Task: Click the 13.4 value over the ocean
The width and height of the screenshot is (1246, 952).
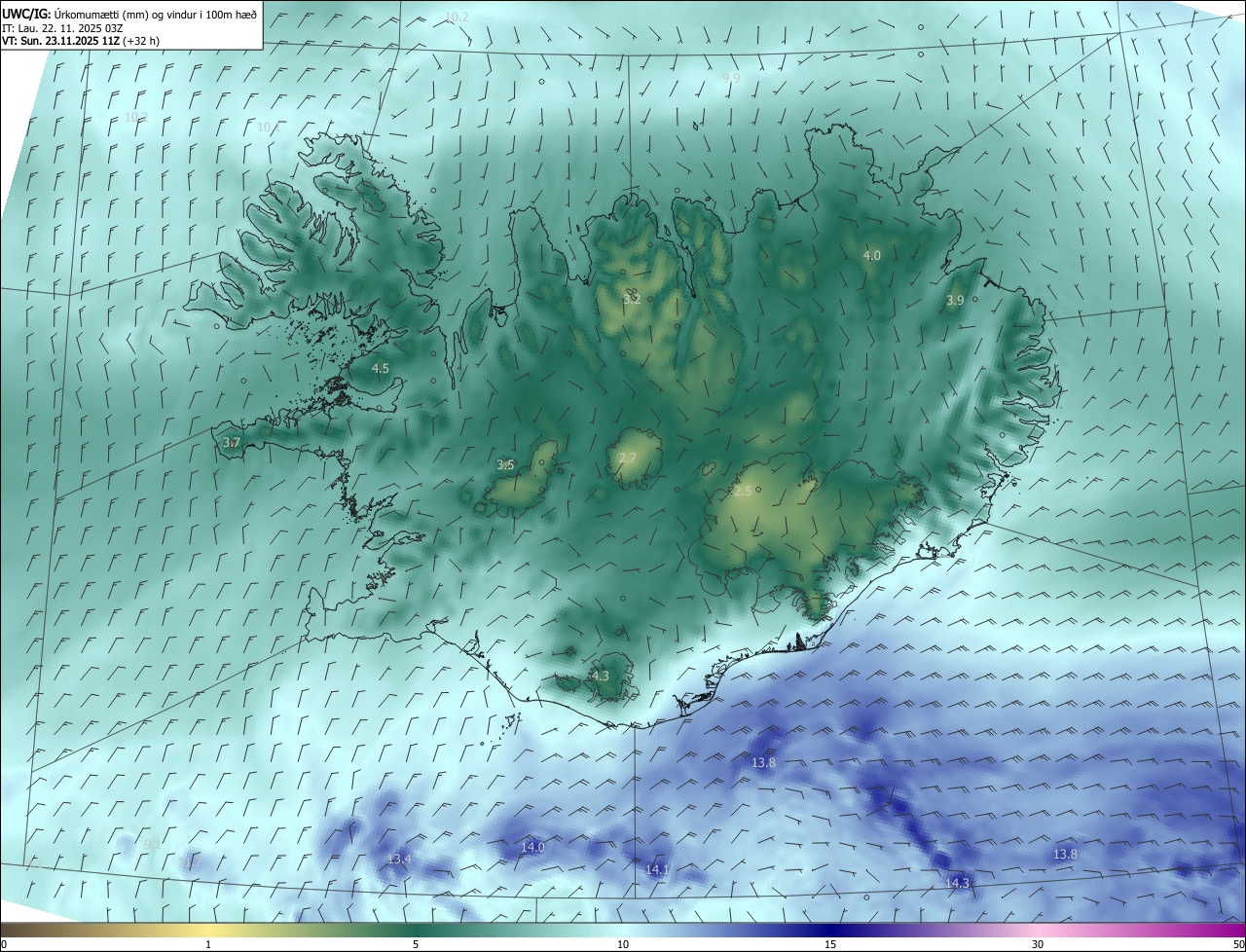Action: pos(400,860)
